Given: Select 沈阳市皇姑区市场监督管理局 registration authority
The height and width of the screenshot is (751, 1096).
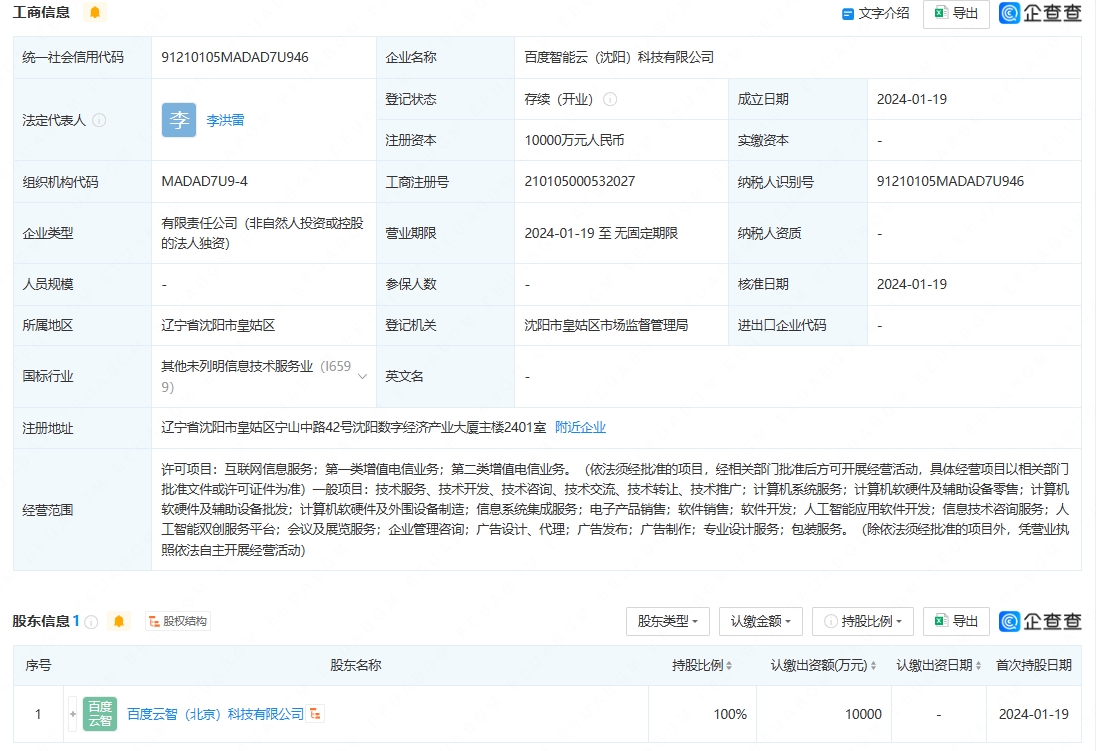Looking at the screenshot, I should pyautogui.click(x=606, y=325).
